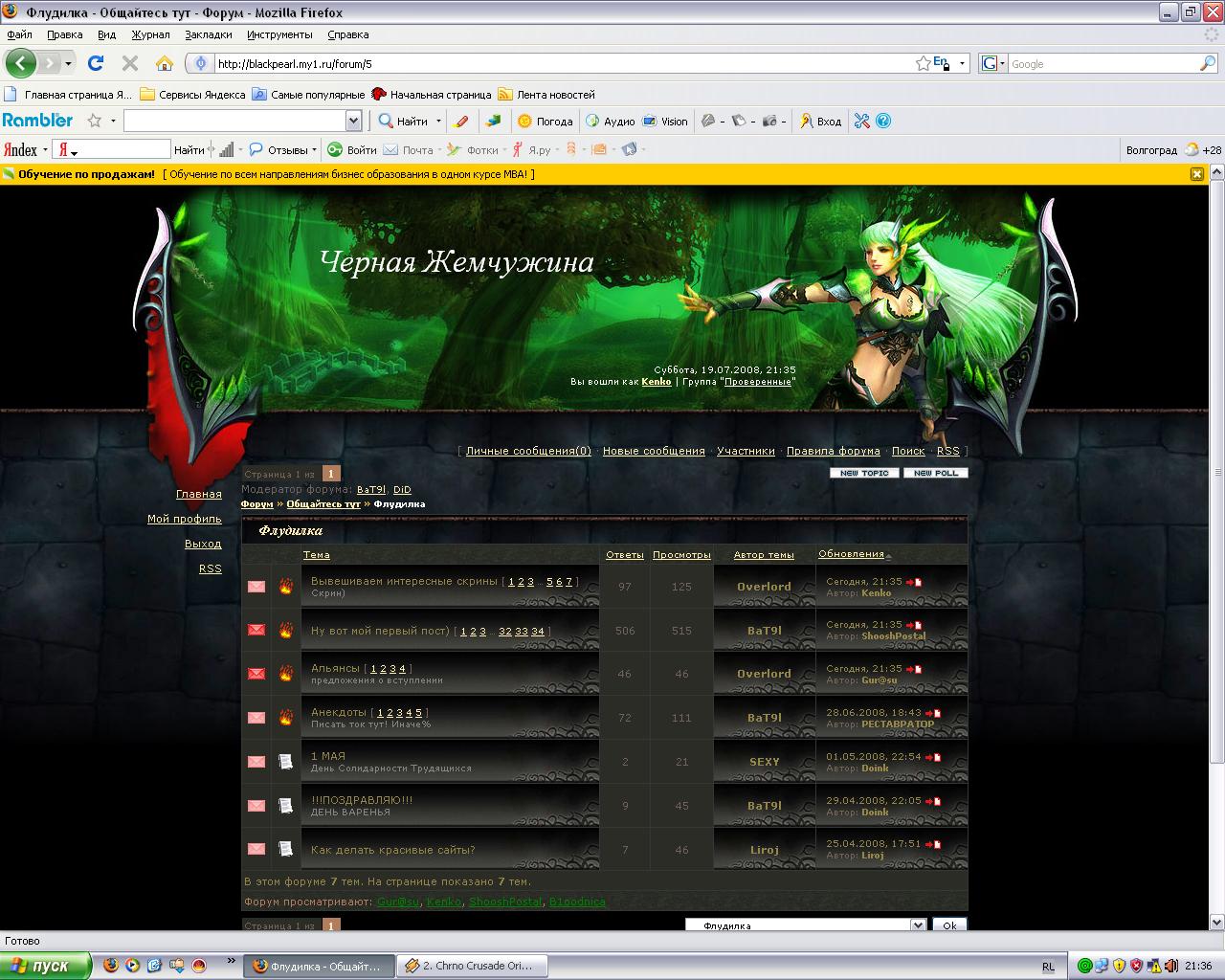Open Личные сообщения(0) link

pyautogui.click(x=528, y=451)
